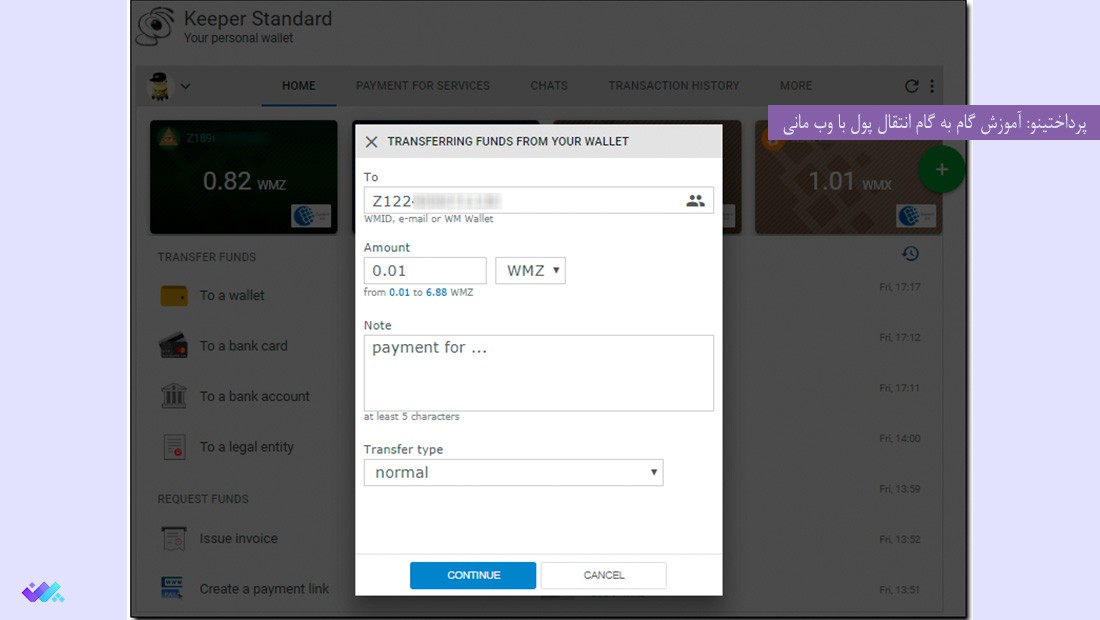Go to TRANSACTION HISTORY tab
Image resolution: width=1100 pixels, height=620 pixels.
(673, 86)
